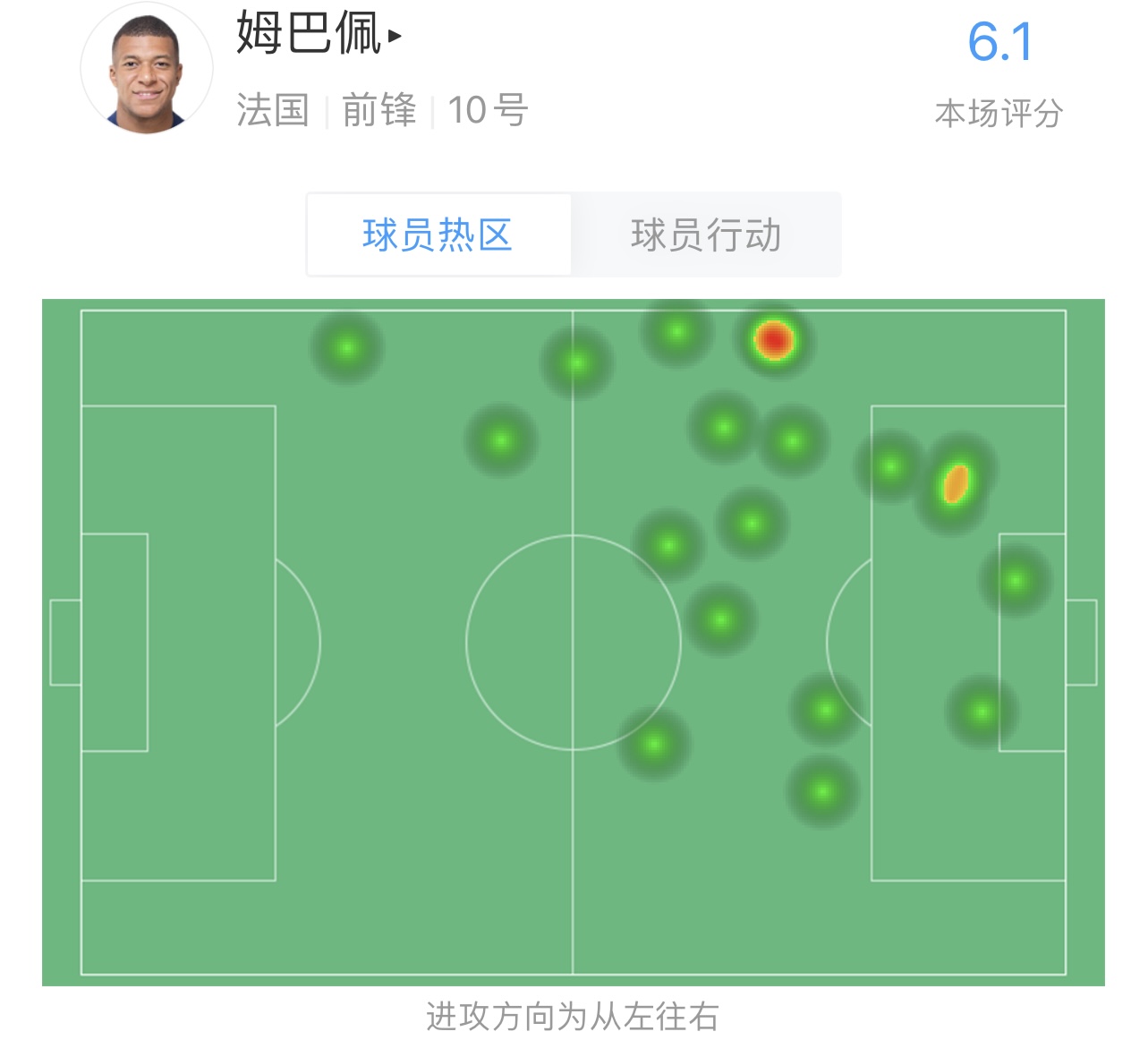Viewport: 1148px width, 1040px height.
Task: Click the 进攻方向为从左往右 caption
Action: point(573,1017)
